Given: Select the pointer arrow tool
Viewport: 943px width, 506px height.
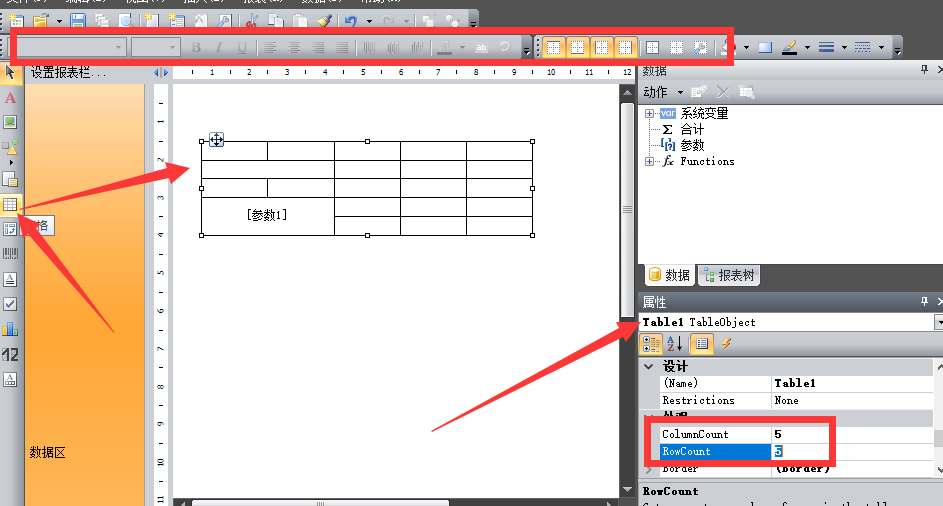Looking at the screenshot, I should click(x=10, y=73).
